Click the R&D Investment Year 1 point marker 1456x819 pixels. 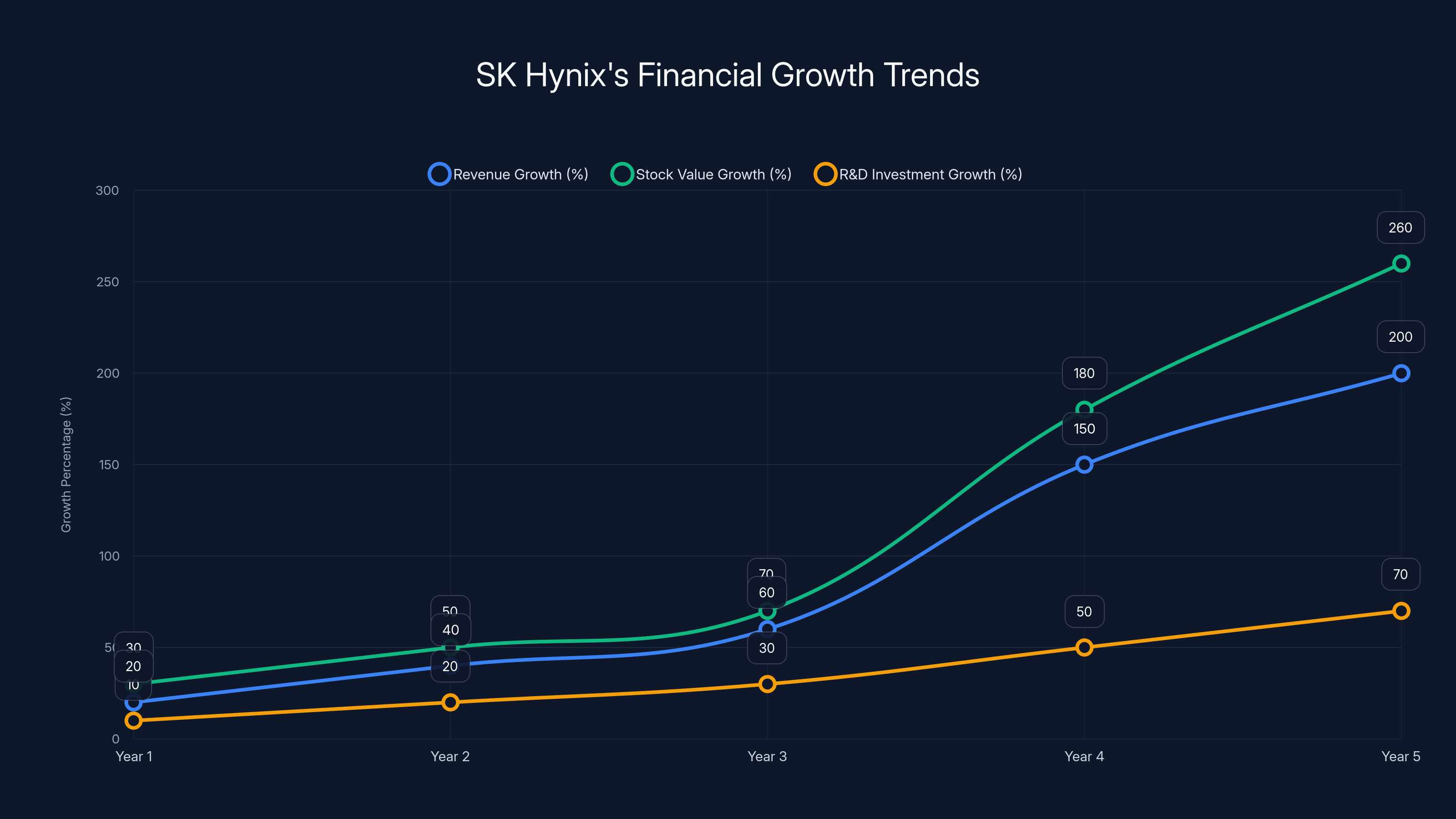click(133, 720)
